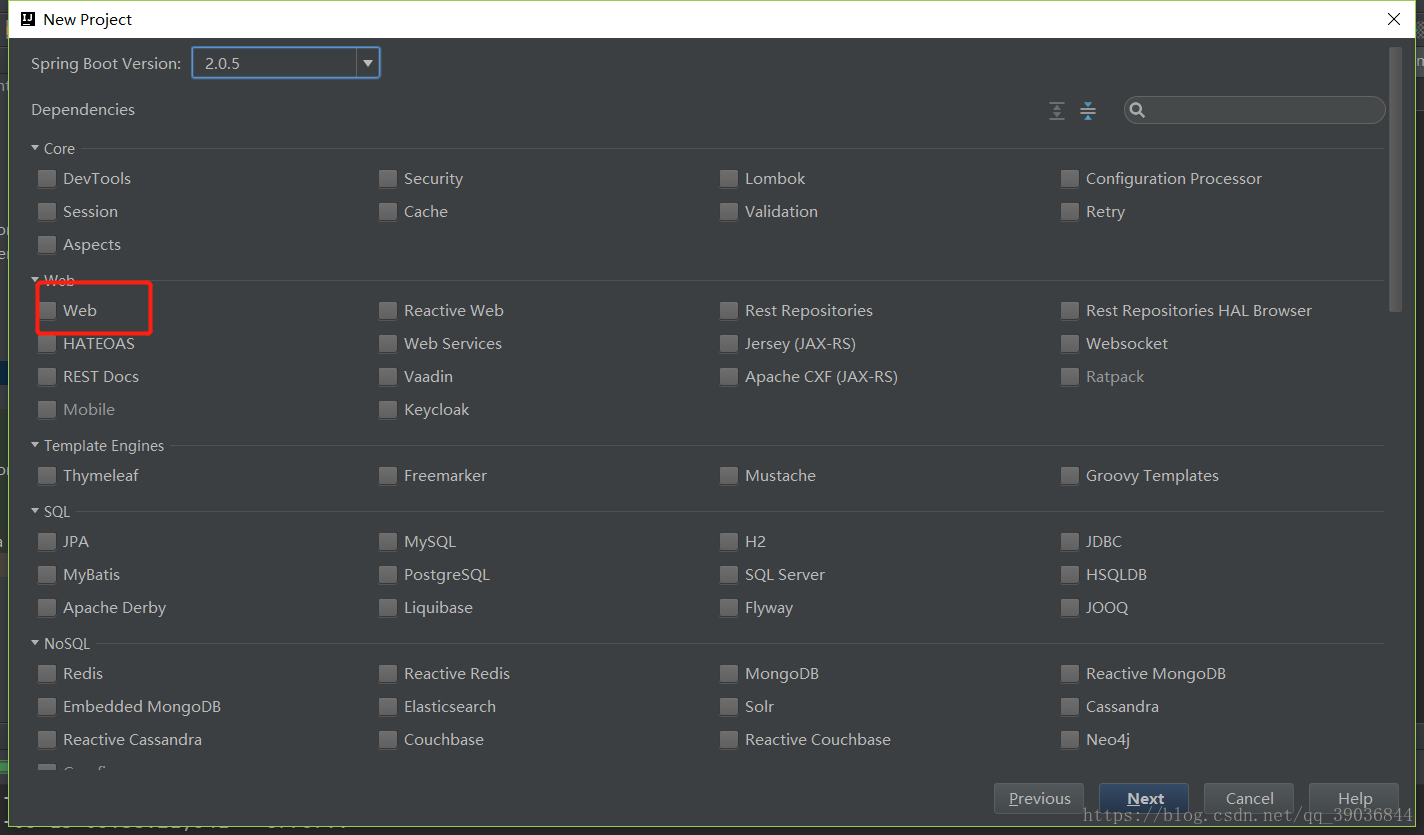Tick the MyBatis checkbox
The width and height of the screenshot is (1424, 835).
coord(47,575)
